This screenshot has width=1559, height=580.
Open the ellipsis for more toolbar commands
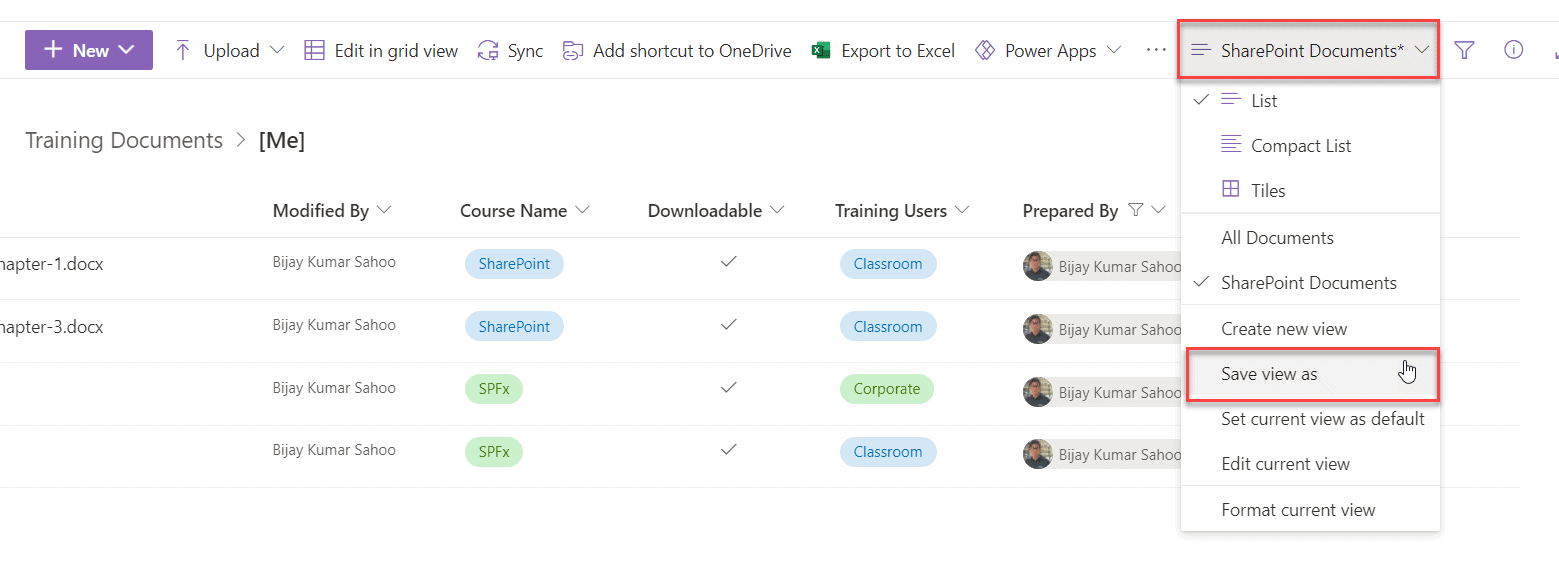click(1155, 49)
